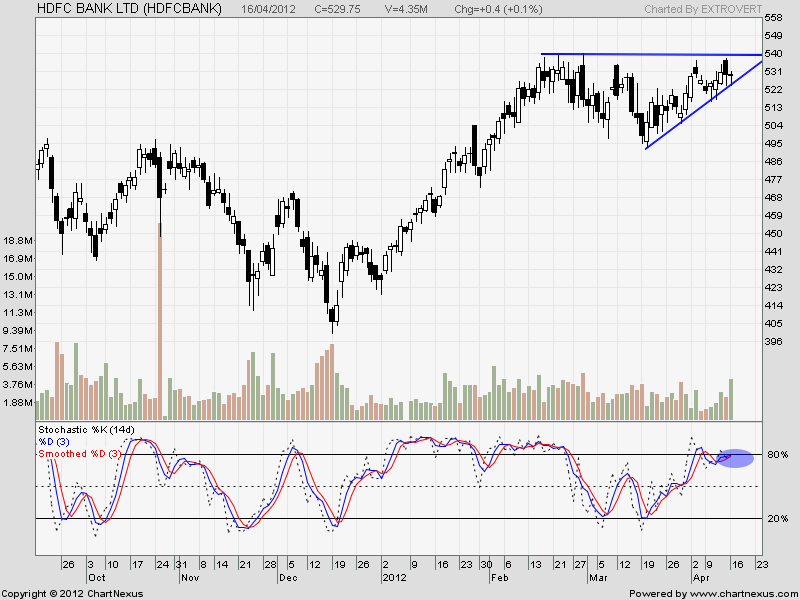Click the Charted By EXTROVERT watermark
800x600 pixels.
point(701,8)
